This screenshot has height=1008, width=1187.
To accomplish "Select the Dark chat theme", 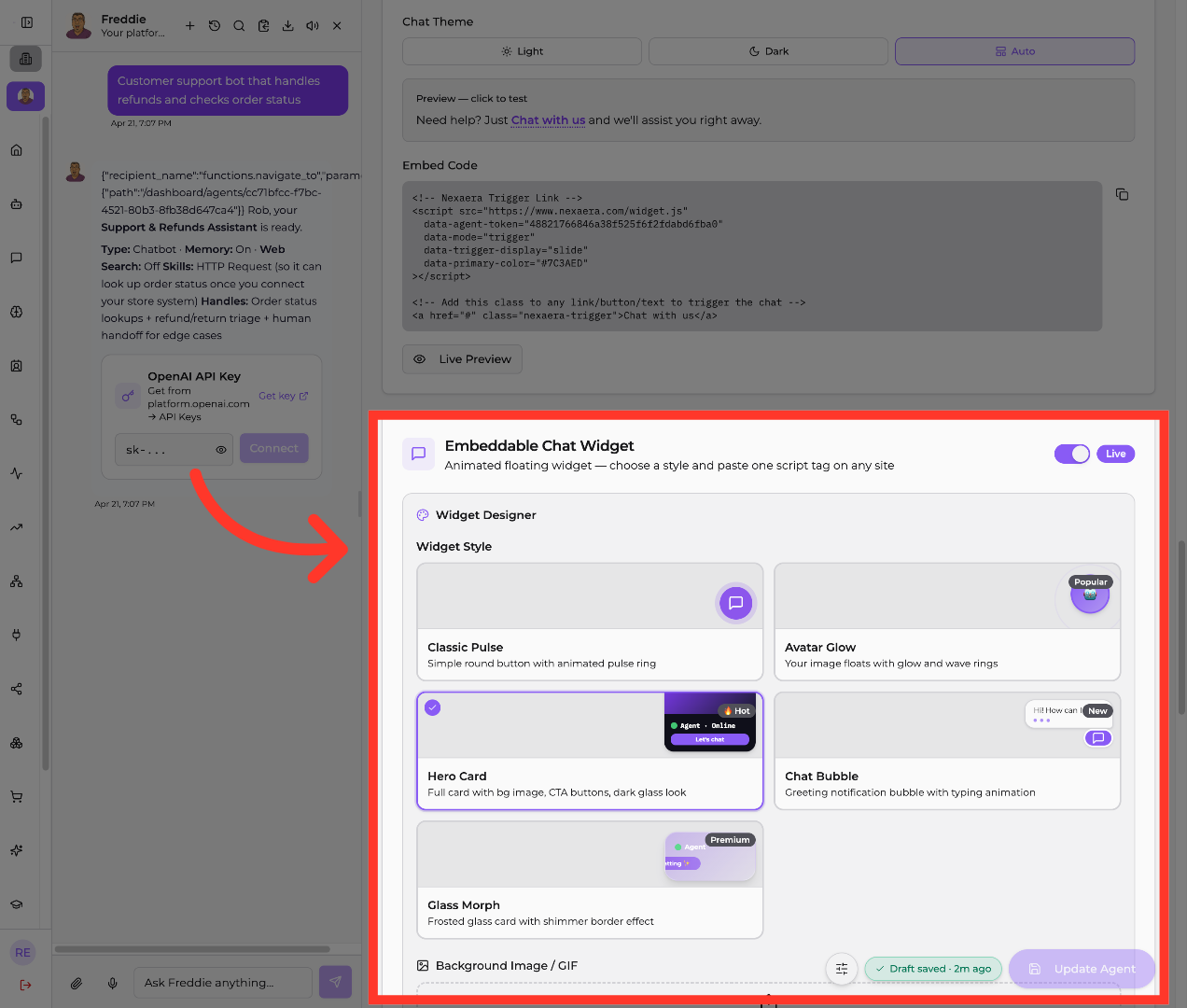I will pyautogui.click(x=768, y=51).
